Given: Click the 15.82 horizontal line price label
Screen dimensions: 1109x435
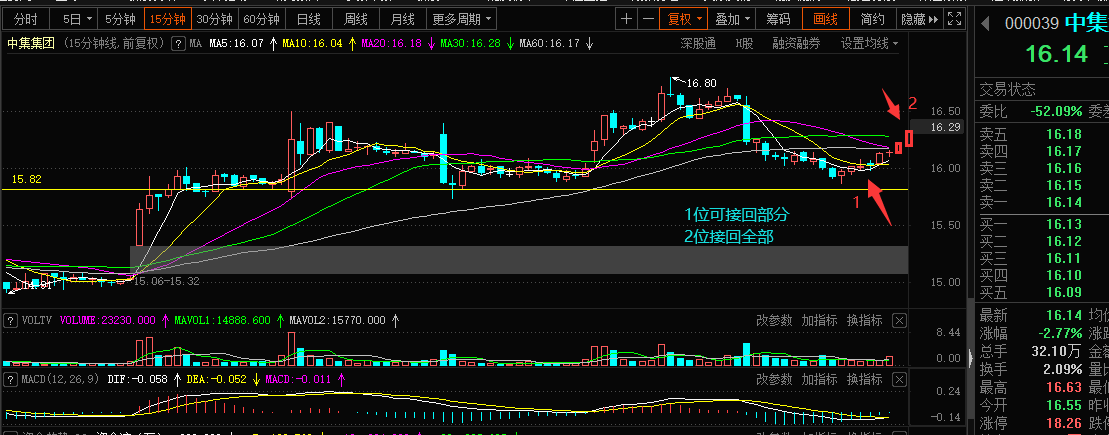Looking at the screenshot, I should [26, 180].
